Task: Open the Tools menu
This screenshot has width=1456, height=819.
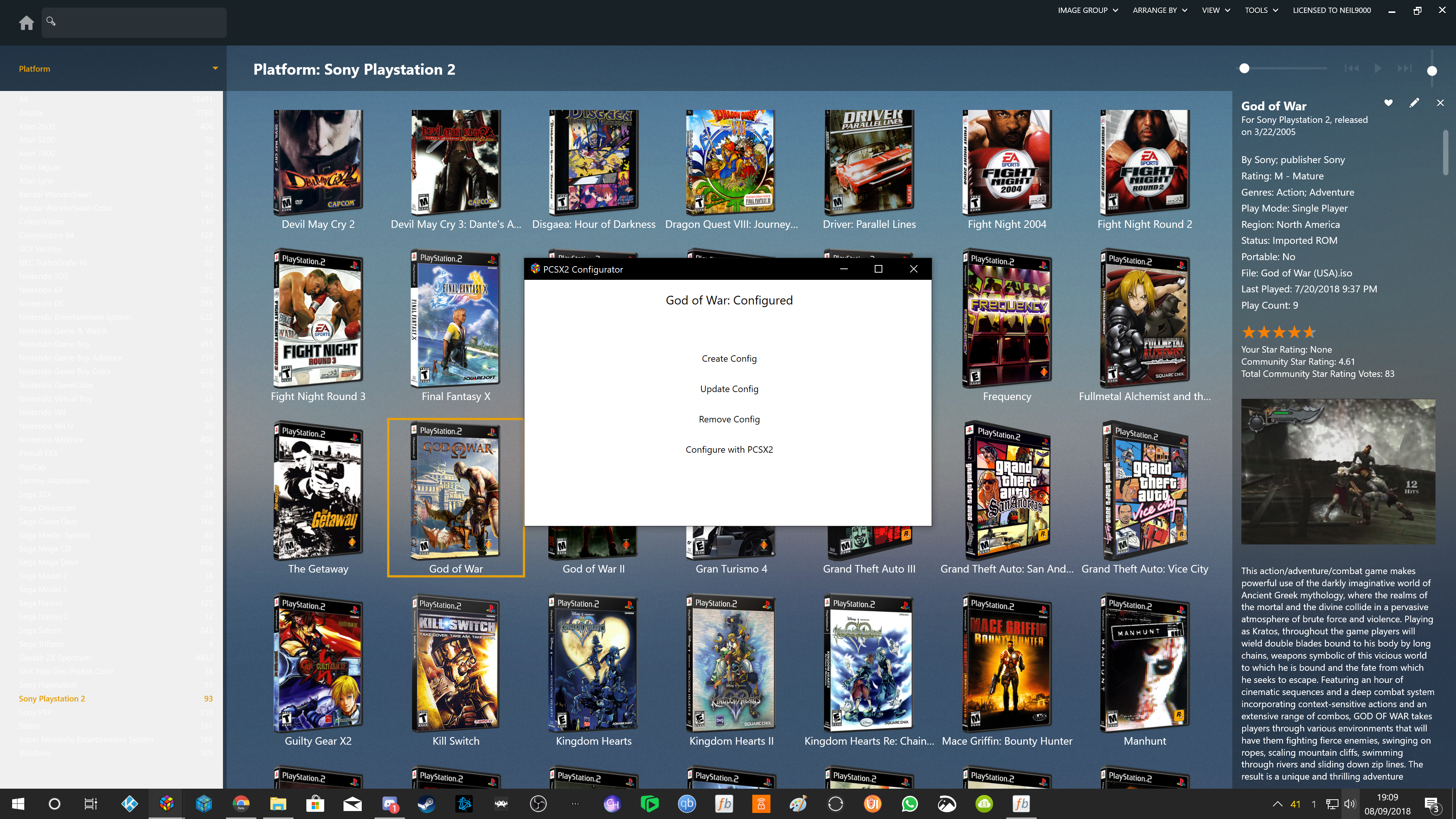Action: tap(1261, 10)
